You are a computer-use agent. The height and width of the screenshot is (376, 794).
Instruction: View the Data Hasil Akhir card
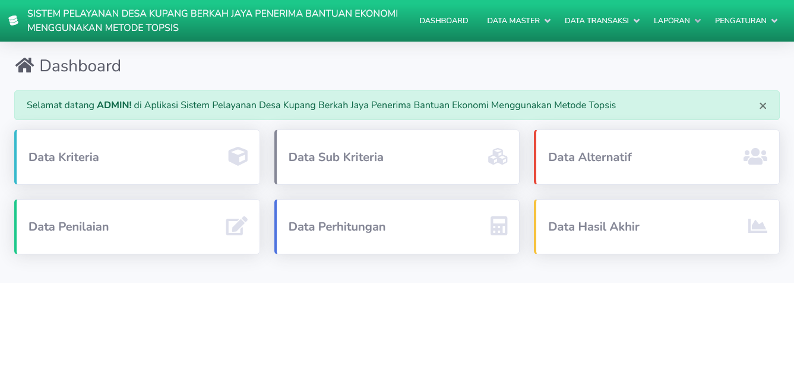click(656, 227)
